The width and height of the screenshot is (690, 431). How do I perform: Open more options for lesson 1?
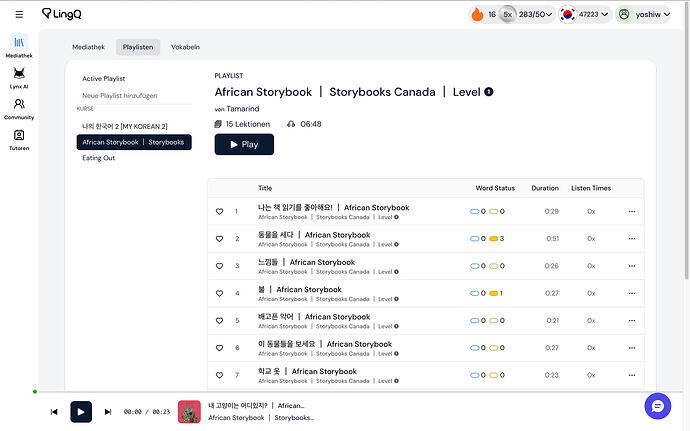tap(631, 211)
